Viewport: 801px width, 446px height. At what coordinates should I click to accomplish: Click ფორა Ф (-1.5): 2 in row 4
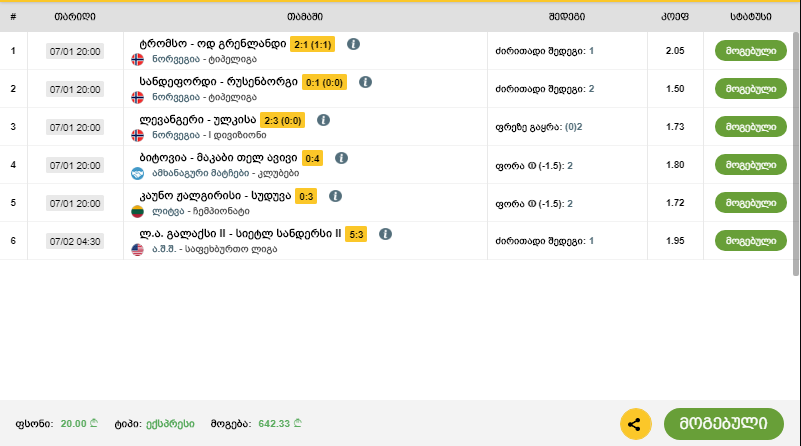point(534,166)
